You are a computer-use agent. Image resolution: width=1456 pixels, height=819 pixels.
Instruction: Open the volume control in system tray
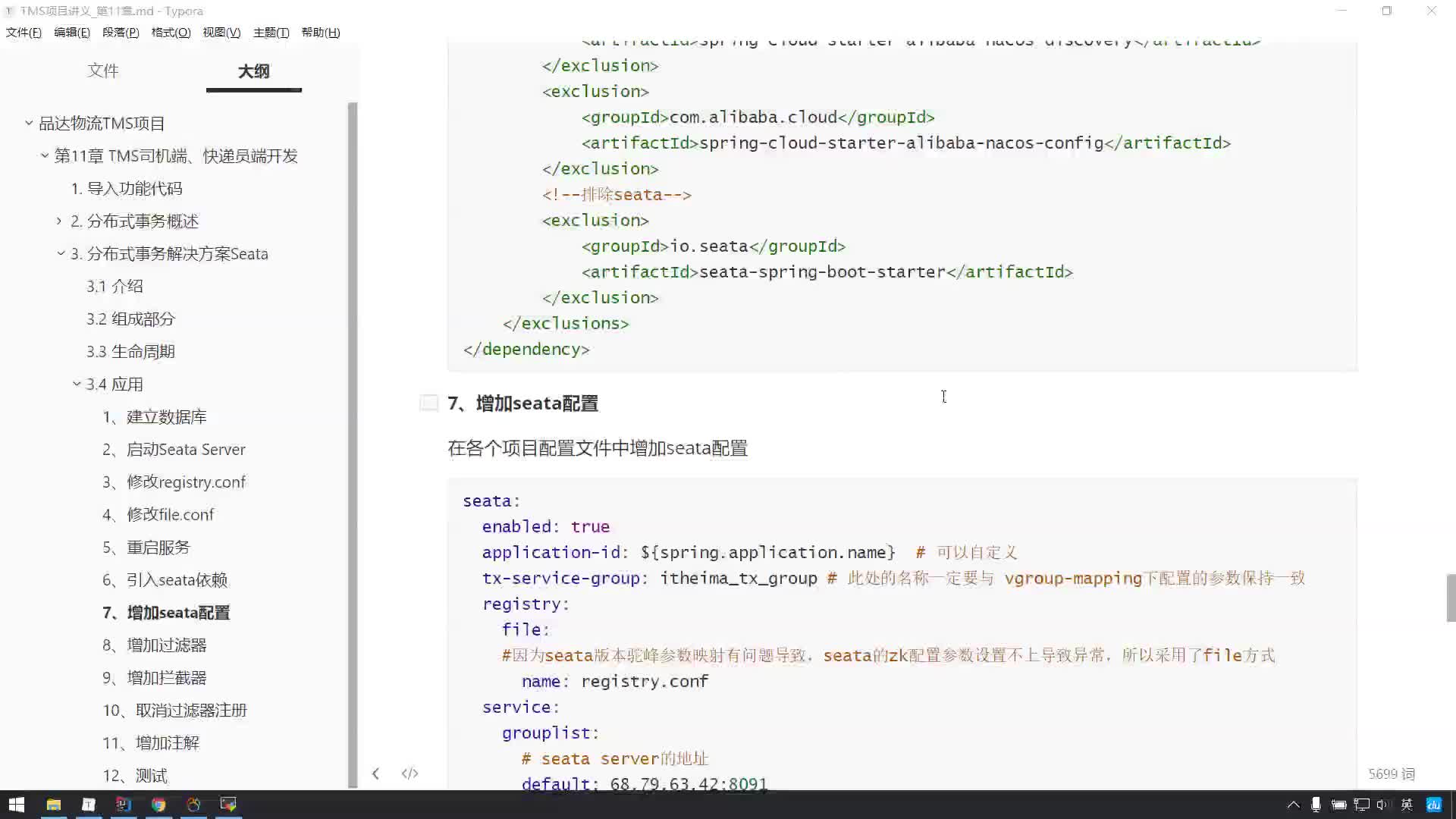tap(1382, 805)
